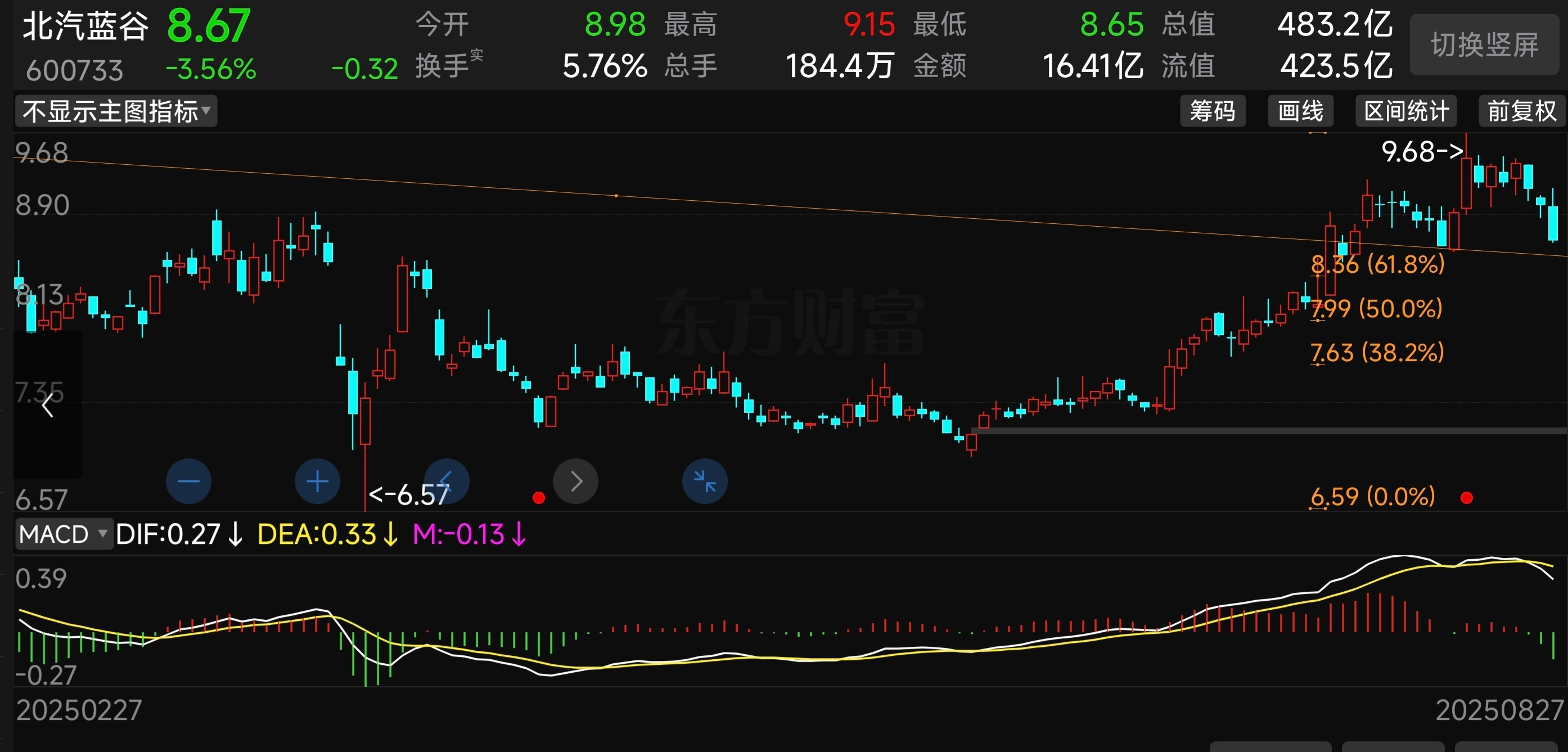Click the 筹码 button
Screen dimensions: 1568x752
1213,111
